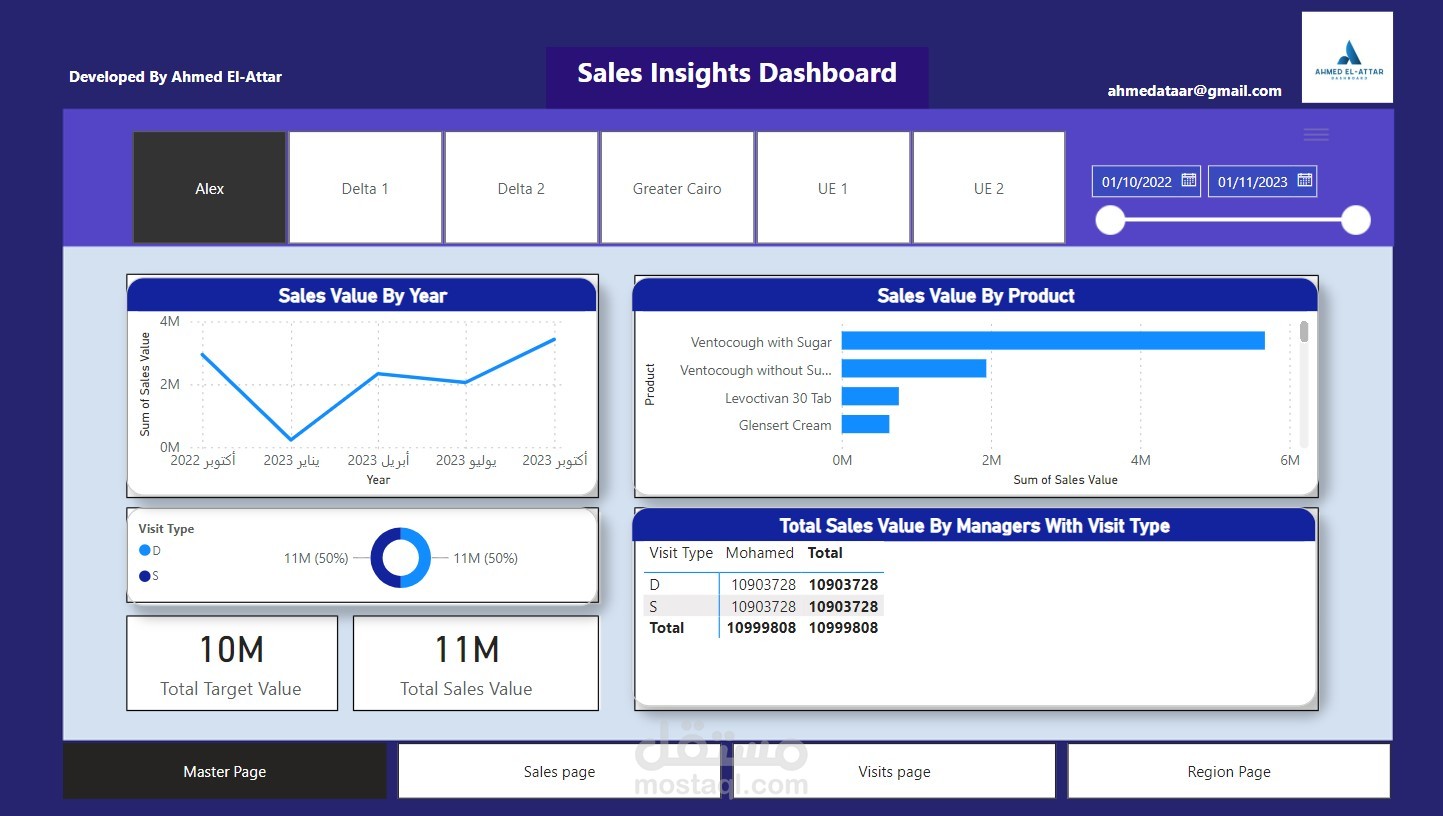Click the يوليو 2023 axis label
This screenshot has width=1443, height=816.
coord(466,460)
